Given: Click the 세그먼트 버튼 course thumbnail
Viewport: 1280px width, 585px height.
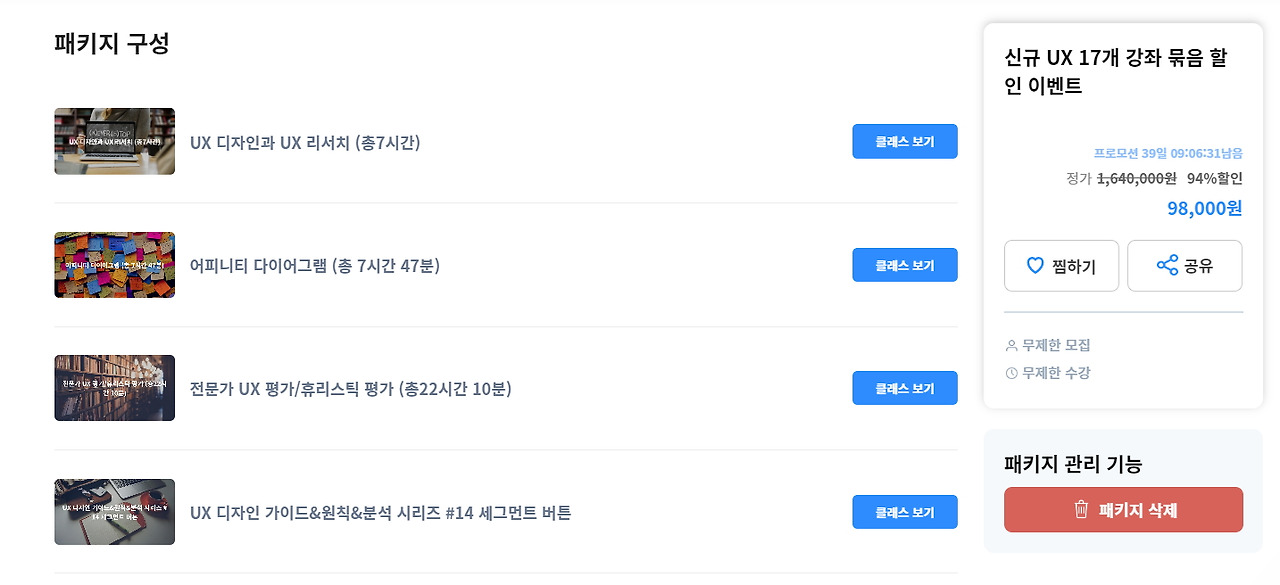Looking at the screenshot, I should (115, 512).
